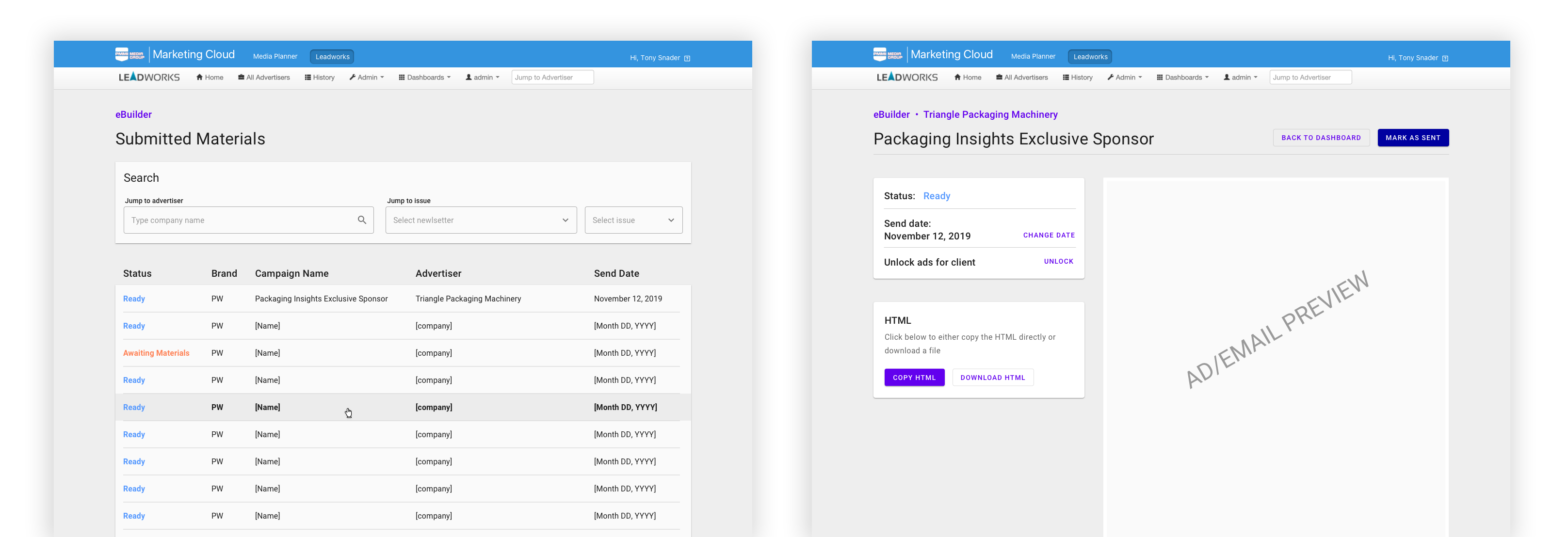Click the PMMI Media Group logo in left header
Viewport: 1568px width, 537px height.
point(129,55)
